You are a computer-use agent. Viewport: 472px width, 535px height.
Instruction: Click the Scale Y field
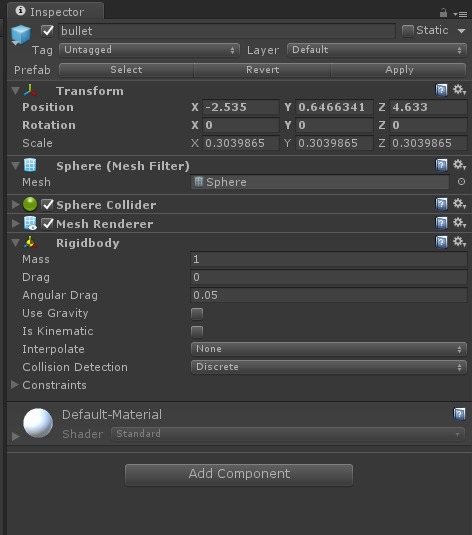pos(334,143)
